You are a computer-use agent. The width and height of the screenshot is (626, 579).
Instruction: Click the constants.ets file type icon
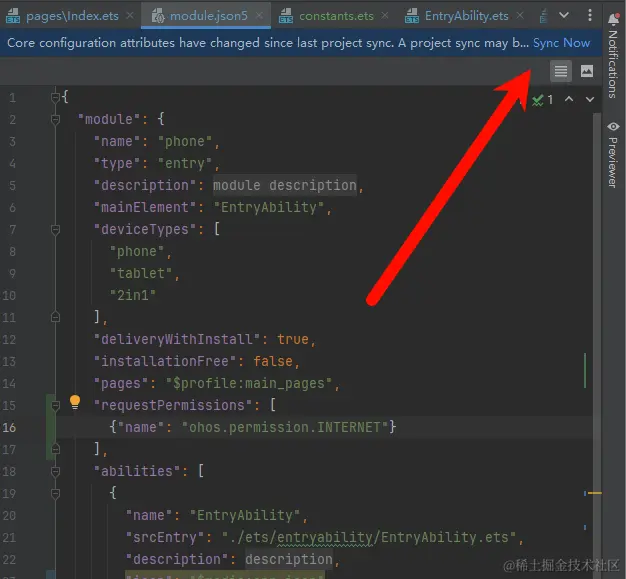pos(286,16)
